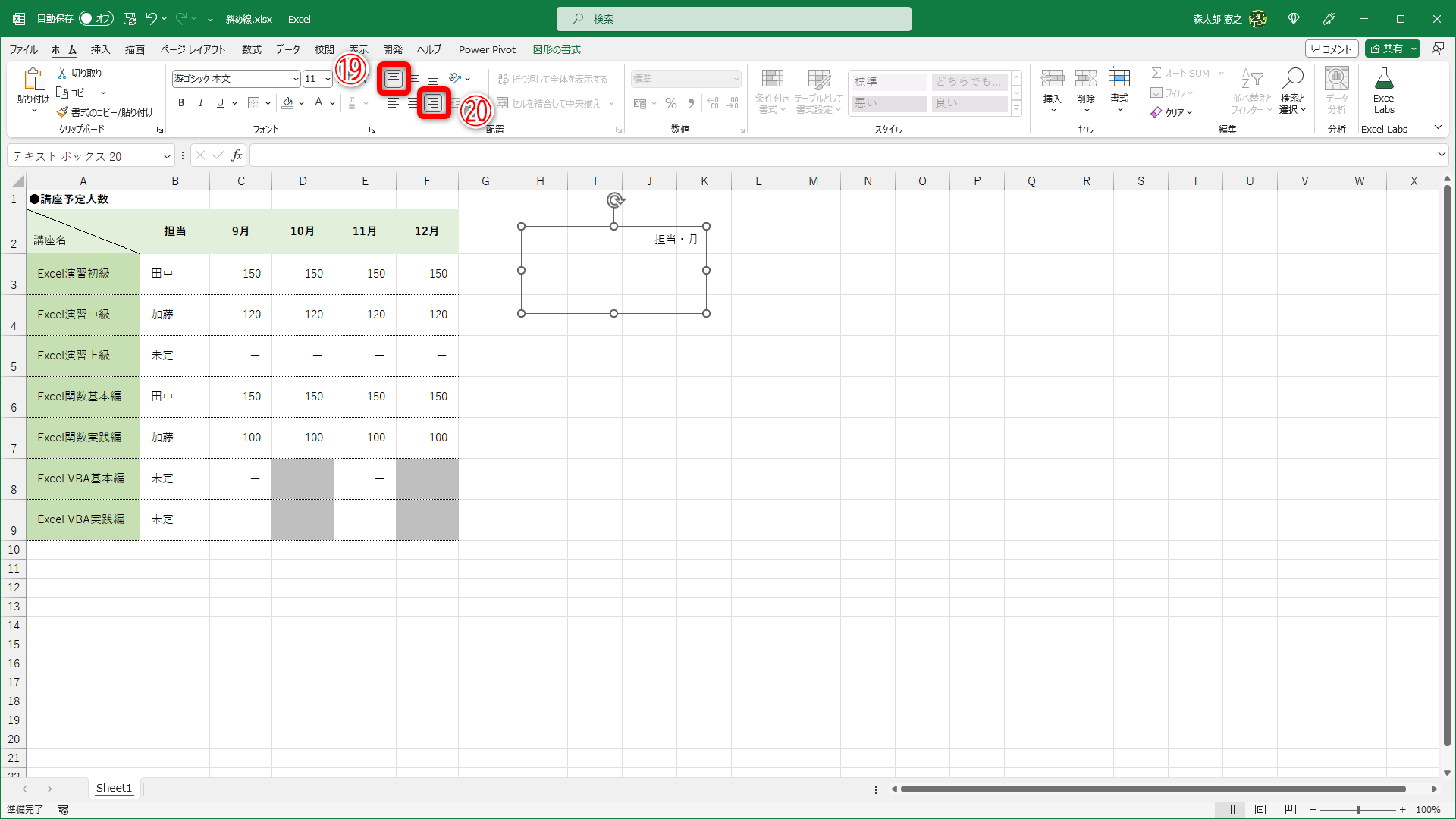Switch to Page Layout view in status bar
Viewport: 1456px width, 819px height.
pos(1260,810)
